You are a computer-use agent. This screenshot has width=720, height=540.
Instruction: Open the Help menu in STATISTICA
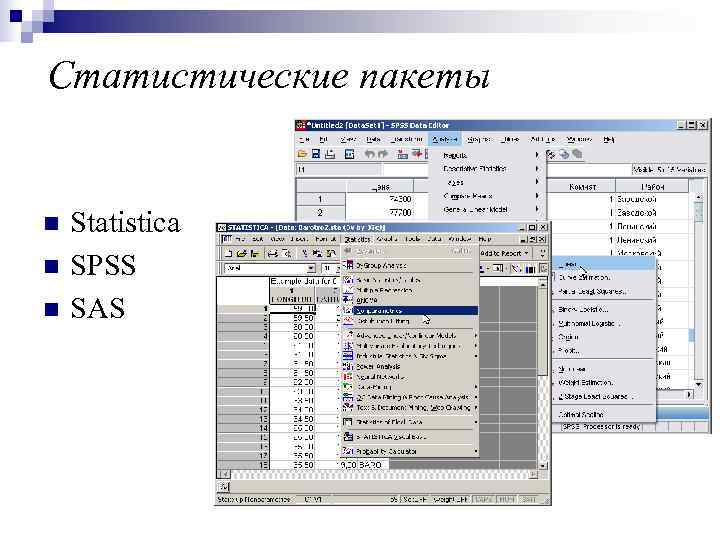click(485, 239)
